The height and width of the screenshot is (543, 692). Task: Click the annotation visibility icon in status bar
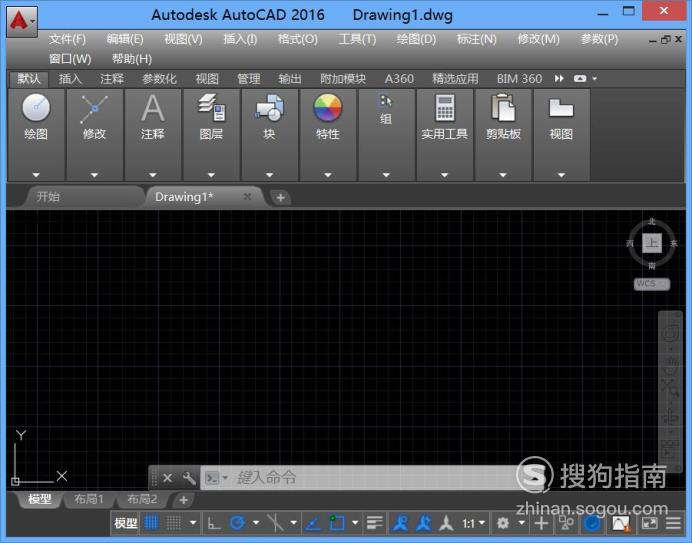(x=400, y=523)
